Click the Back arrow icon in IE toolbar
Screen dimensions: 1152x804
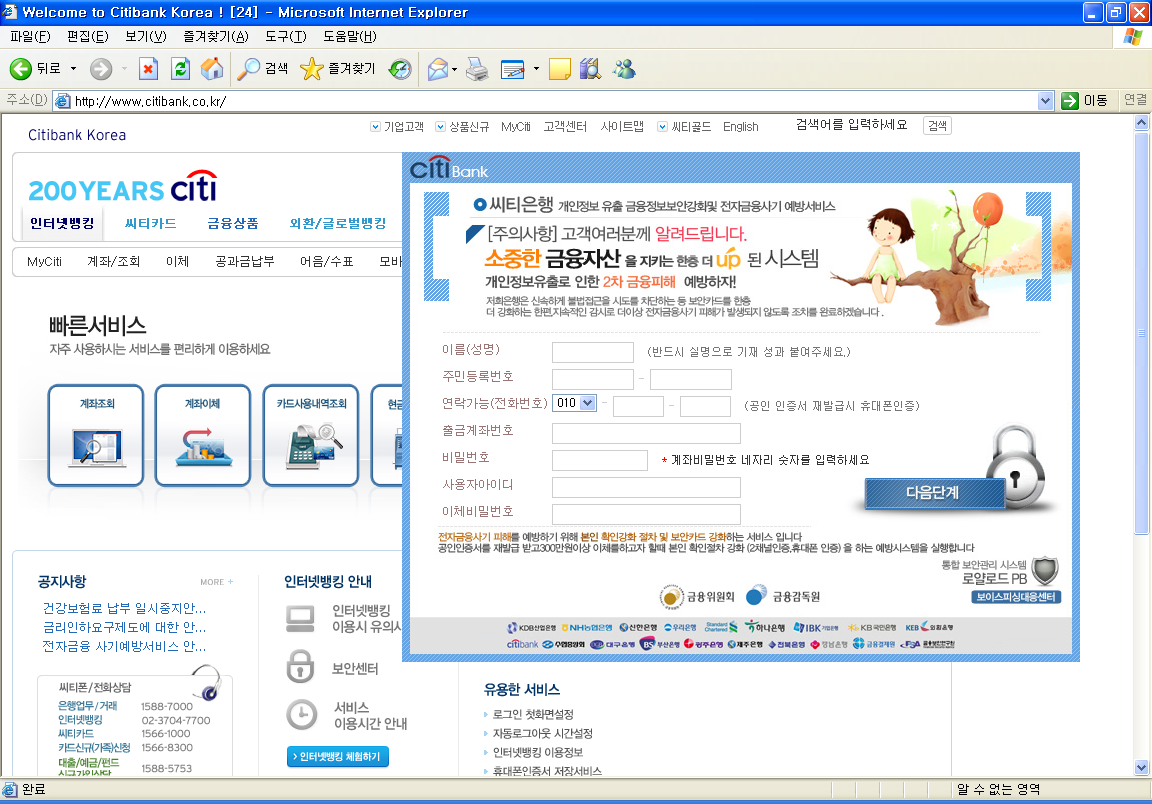(x=21, y=69)
